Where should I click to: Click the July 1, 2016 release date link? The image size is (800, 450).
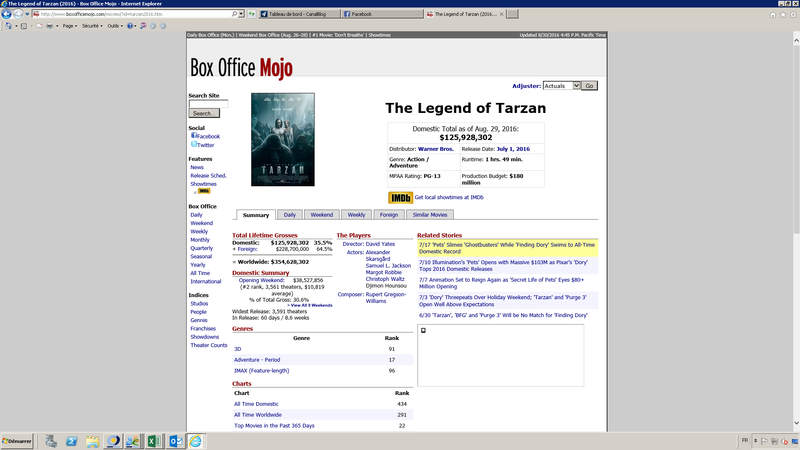tap(513, 149)
